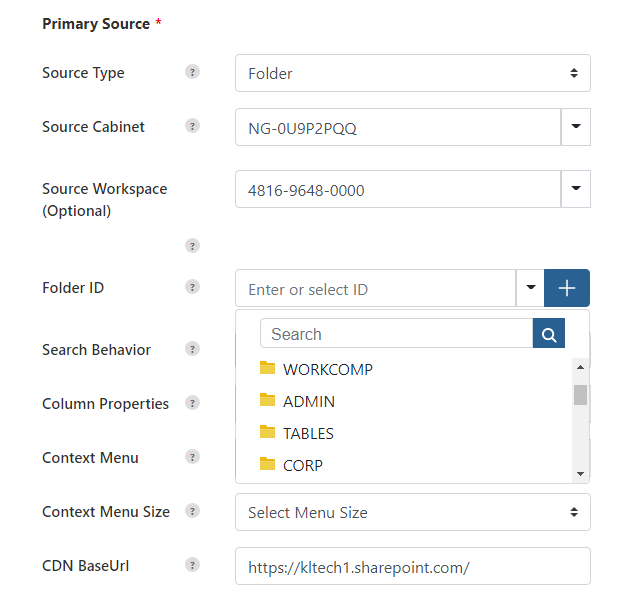636x601 pixels.
Task: Click help icon beside CDN BaseUrl
Action: pos(192,565)
